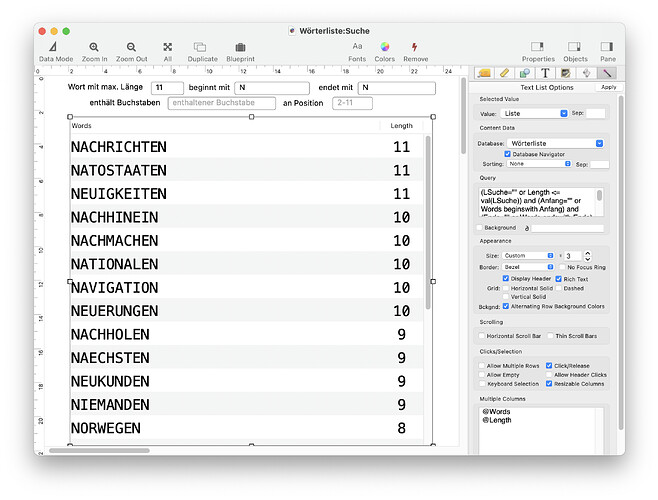This screenshot has height=500, width=658.
Task: Click the Remove lightning icon
Action: [x=415, y=47]
